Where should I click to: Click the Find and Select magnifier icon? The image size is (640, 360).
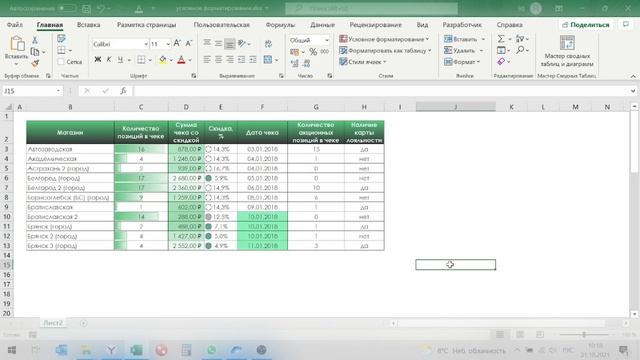pos(520,50)
